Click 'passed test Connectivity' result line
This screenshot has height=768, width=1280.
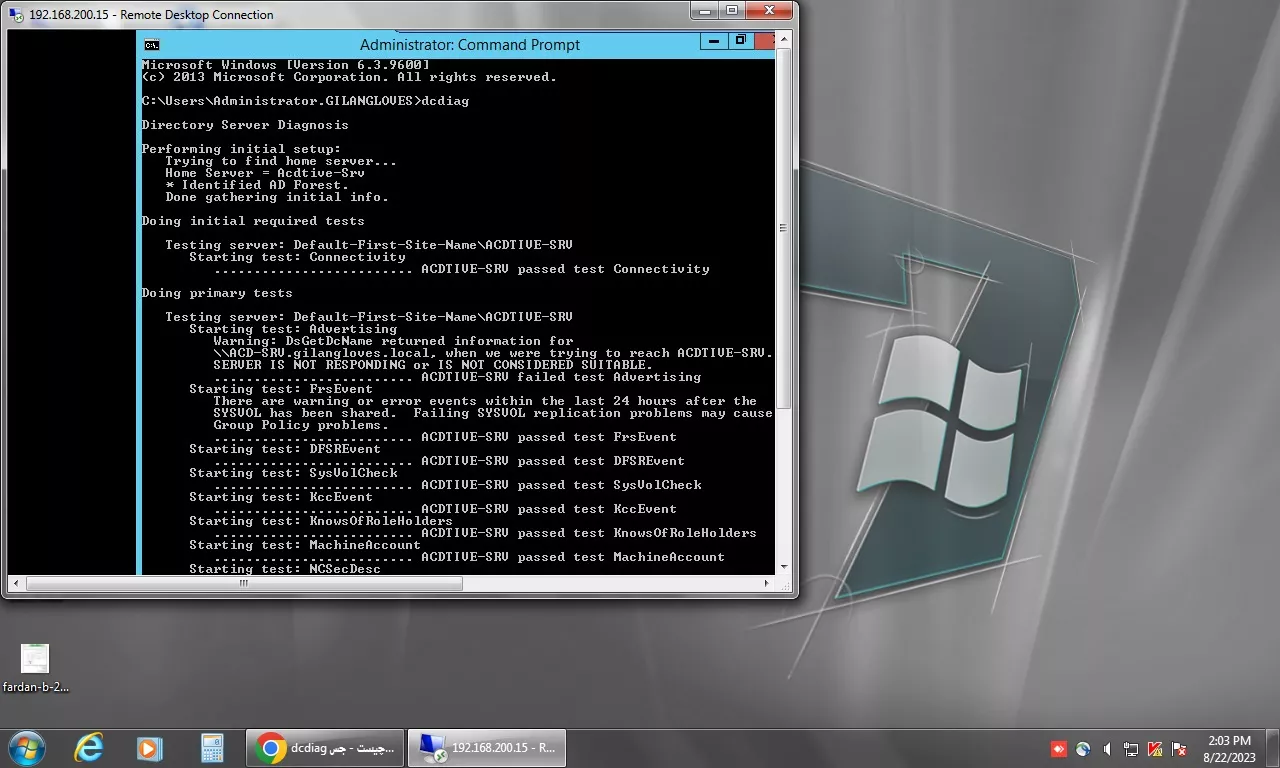[462, 269]
